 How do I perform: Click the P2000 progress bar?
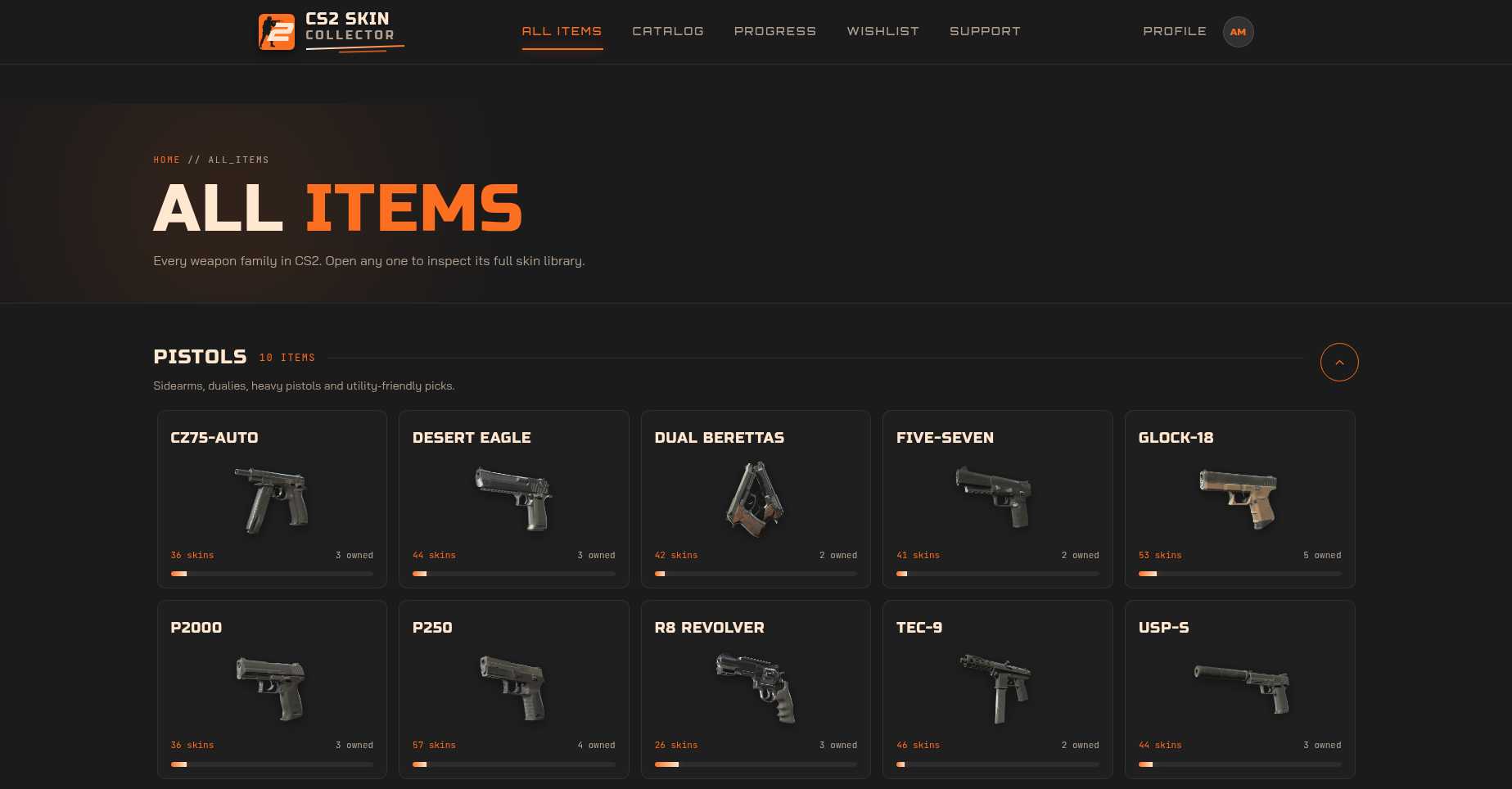(272, 764)
